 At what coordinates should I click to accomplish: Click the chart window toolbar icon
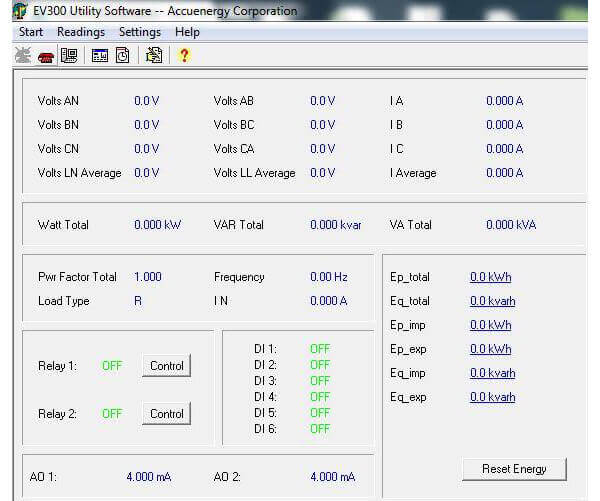tap(100, 56)
